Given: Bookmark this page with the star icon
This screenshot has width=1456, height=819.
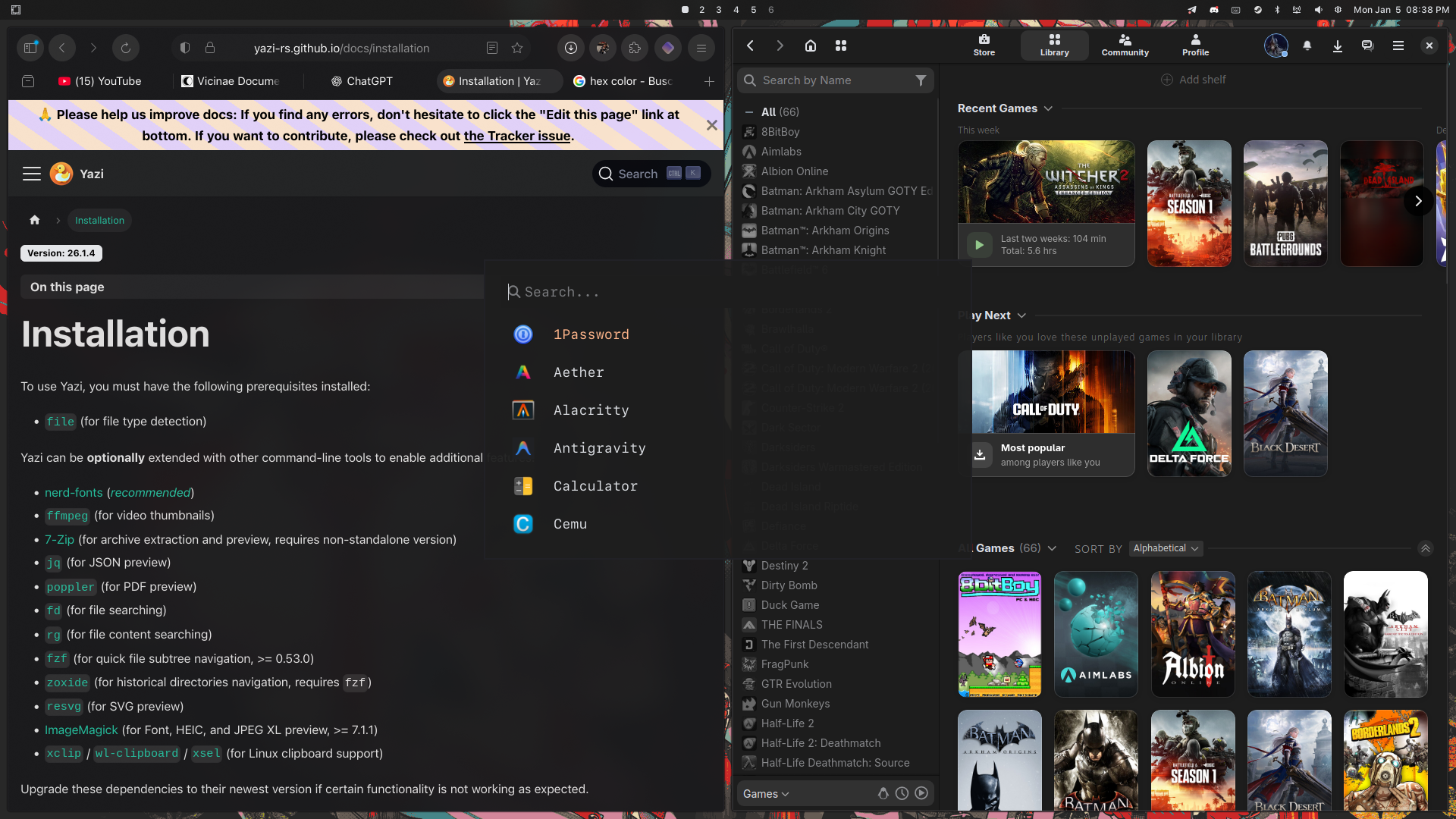Looking at the screenshot, I should tap(517, 48).
